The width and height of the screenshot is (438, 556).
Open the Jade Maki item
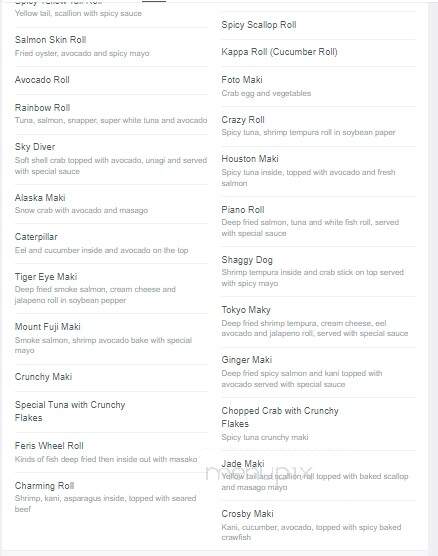point(243,463)
